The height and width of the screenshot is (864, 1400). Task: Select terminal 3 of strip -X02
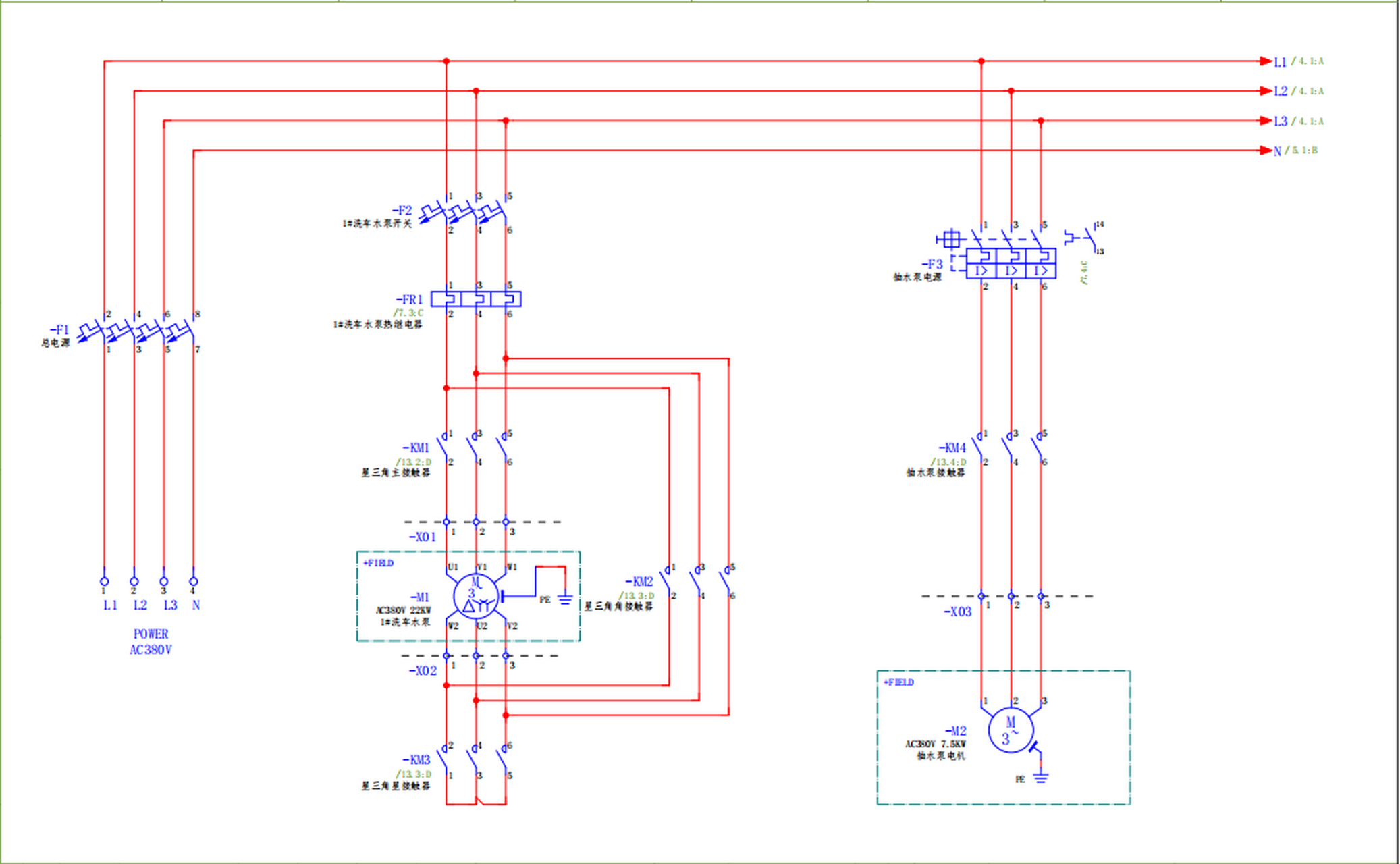click(x=506, y=656)
